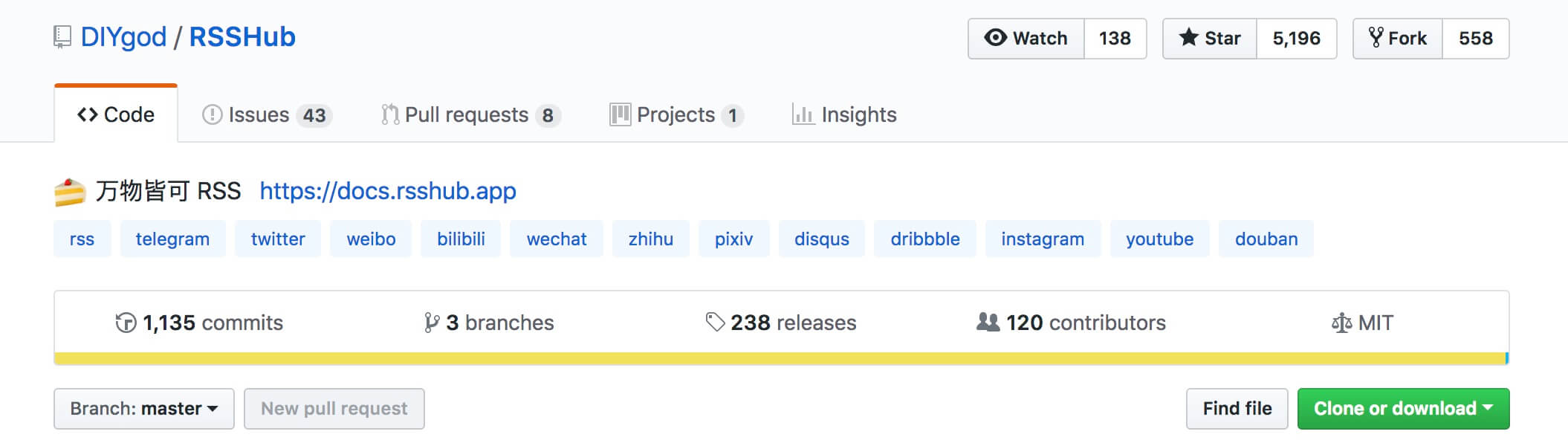Open the docs.rsshub.app link
The height and width of the screenshot is (443, 1568).
[x=387, y=191]
